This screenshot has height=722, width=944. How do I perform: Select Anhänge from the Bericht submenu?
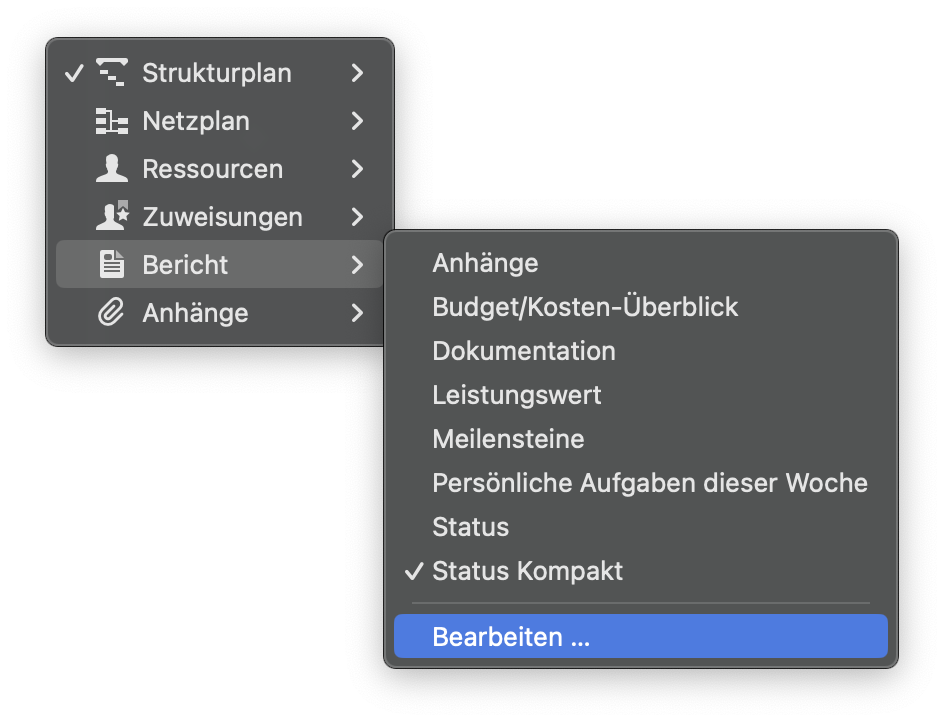coord(485,263)
